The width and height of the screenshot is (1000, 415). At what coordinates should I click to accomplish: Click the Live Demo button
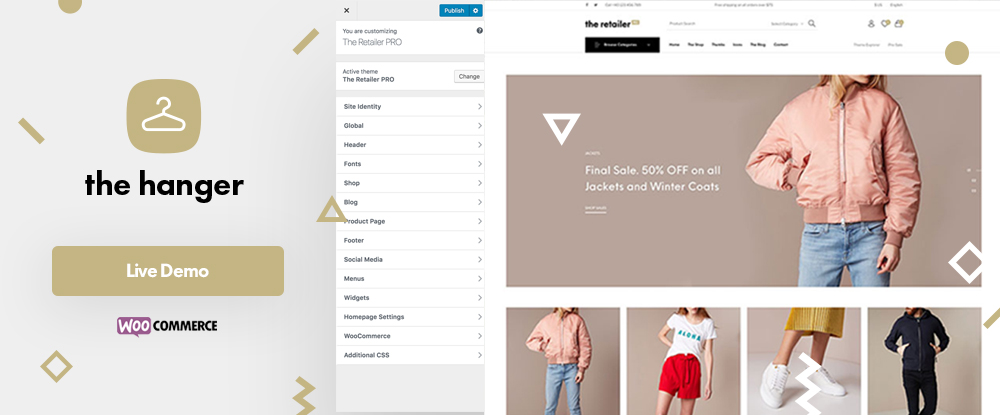coord(168,271)
